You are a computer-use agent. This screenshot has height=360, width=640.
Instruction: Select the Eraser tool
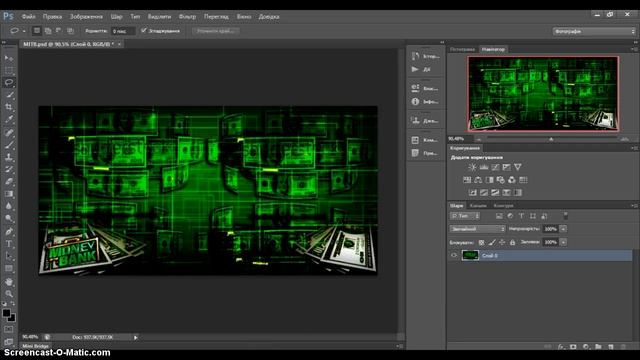pyautogui.click(x=9, y=181)
